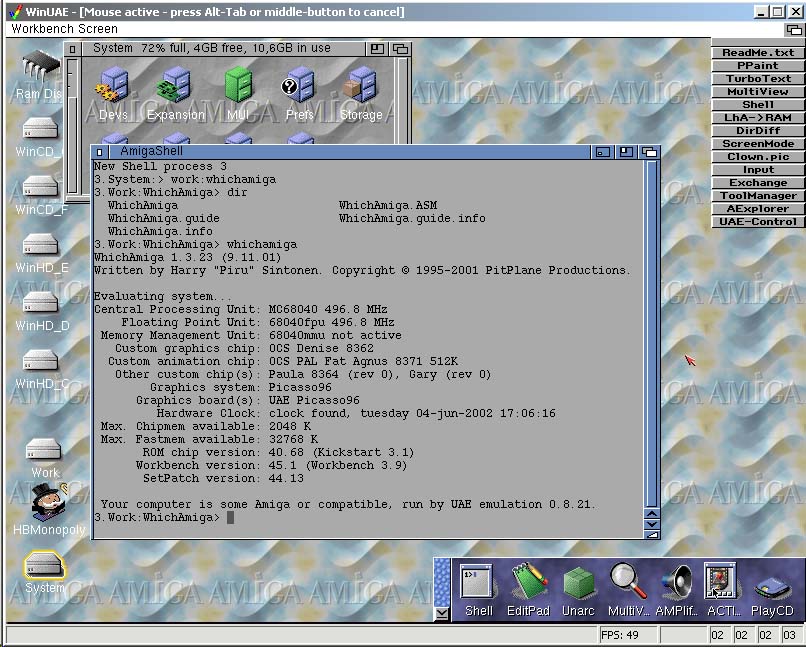Expand the dock's scroll arrow
Viewport: 806px width, 647px height.
point(442,612)
